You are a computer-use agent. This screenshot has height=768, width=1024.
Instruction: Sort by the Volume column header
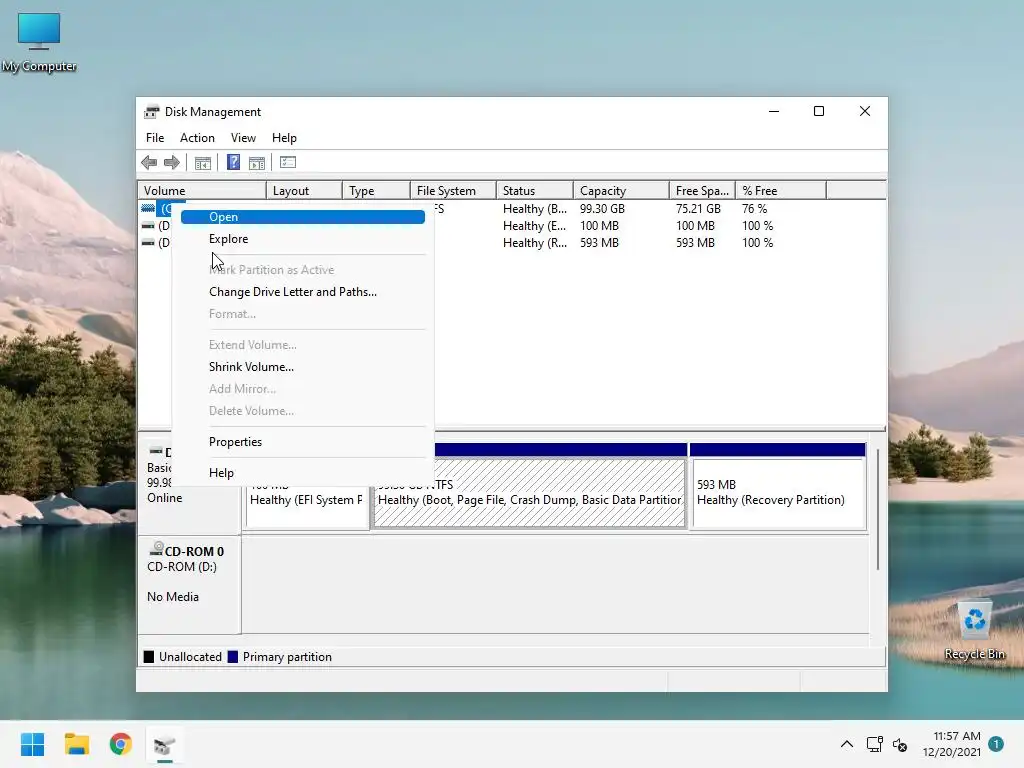pyautogui.click(x=202, y=191)
